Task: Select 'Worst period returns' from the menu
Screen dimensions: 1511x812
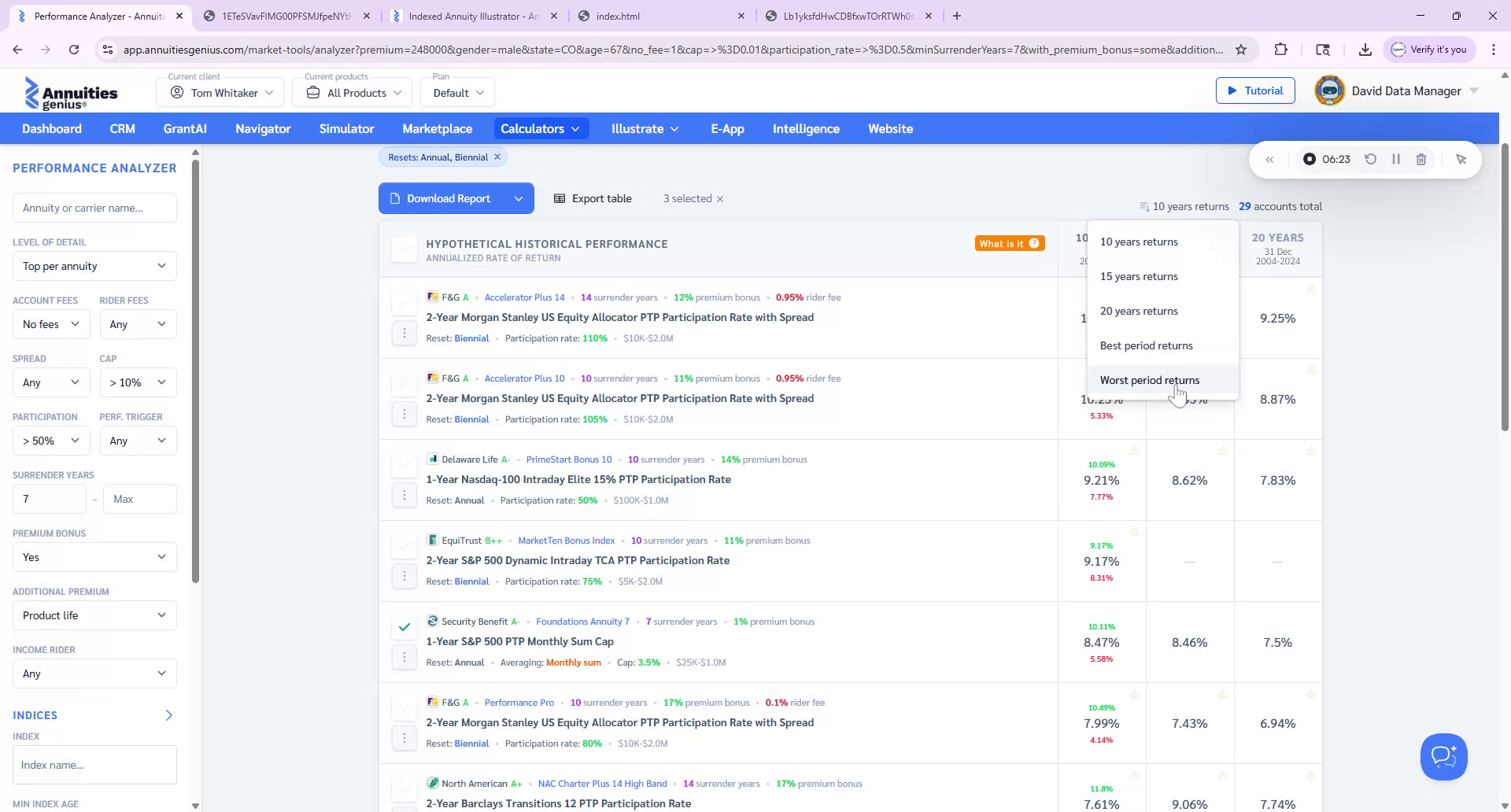Action: click(x=1149, y=380)
